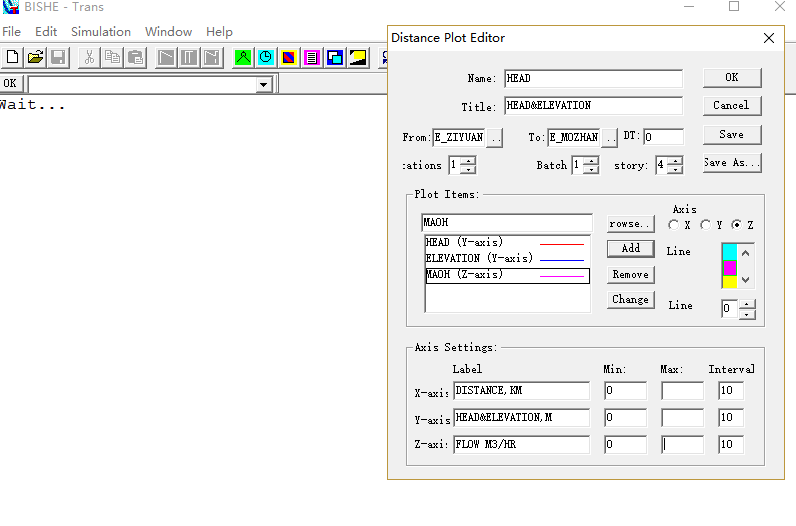Viewport: 796px width, 526px height.
Task: Click the cyan clock toolbar icon
Action: (266, 58)
